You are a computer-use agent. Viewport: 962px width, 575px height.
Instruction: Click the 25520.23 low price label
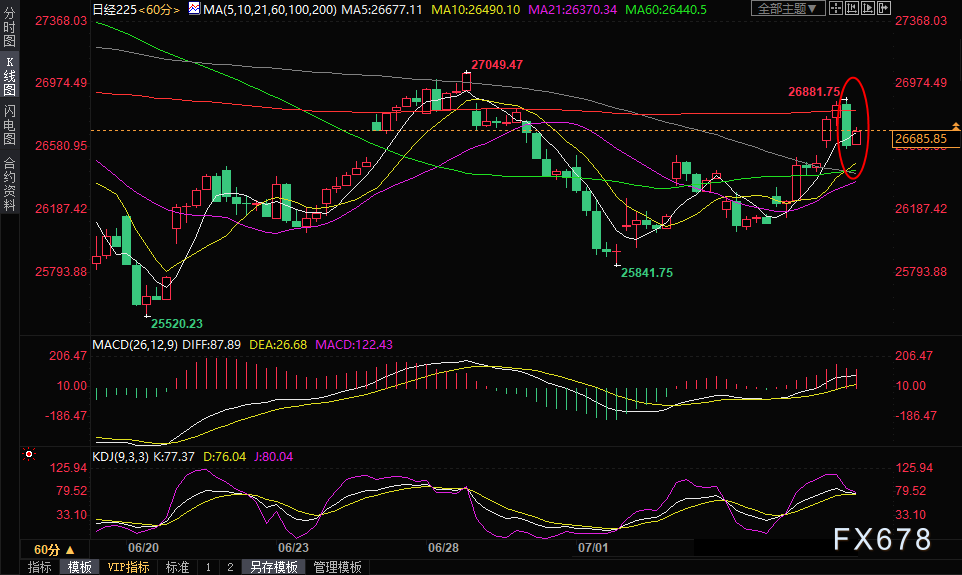coord(177,323)
